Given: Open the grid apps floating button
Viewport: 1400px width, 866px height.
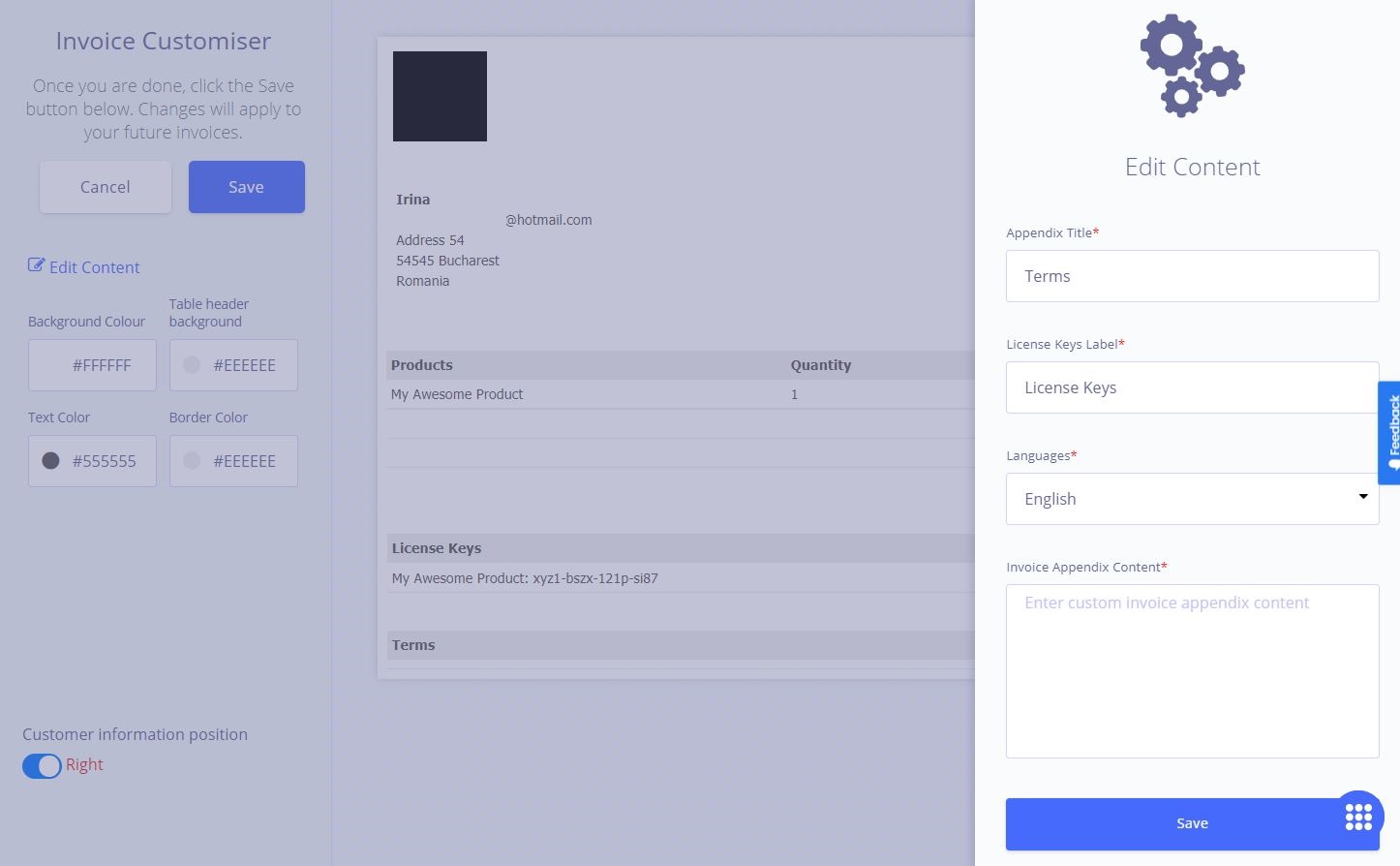Looking at the screenshot, I should point(1358,817).
